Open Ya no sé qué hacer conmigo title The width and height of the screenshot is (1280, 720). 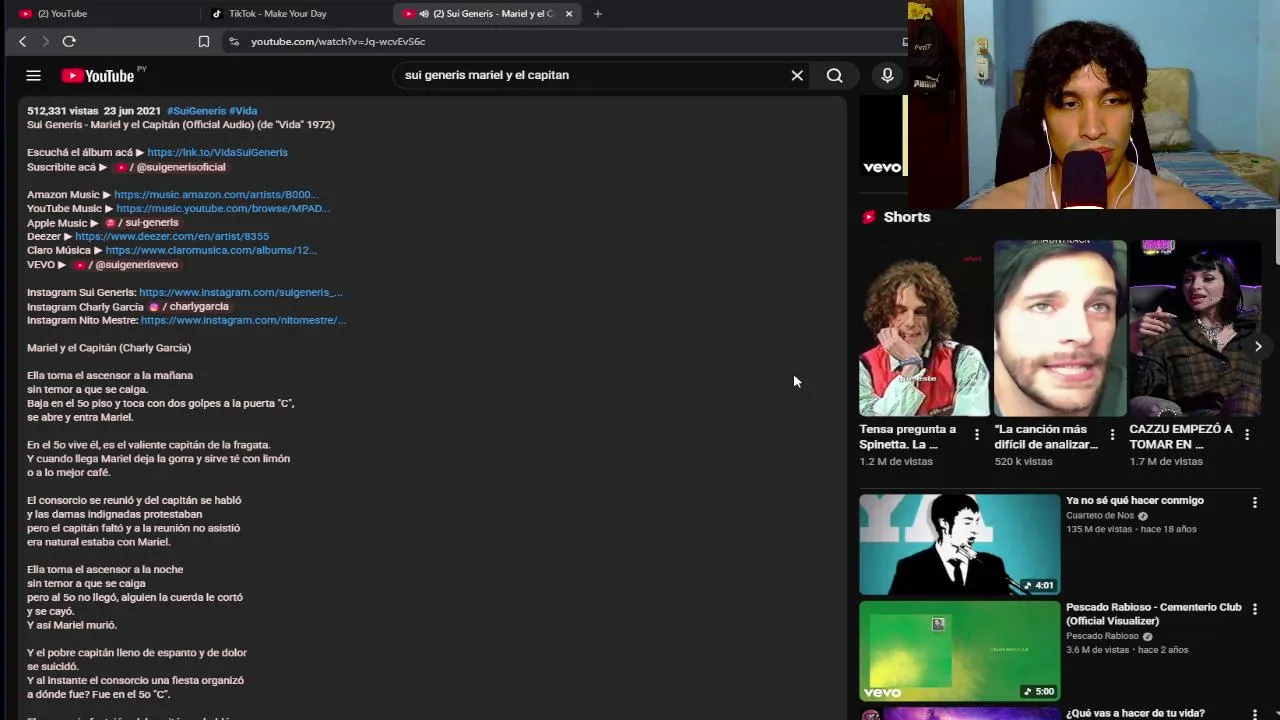point(1134,500)
